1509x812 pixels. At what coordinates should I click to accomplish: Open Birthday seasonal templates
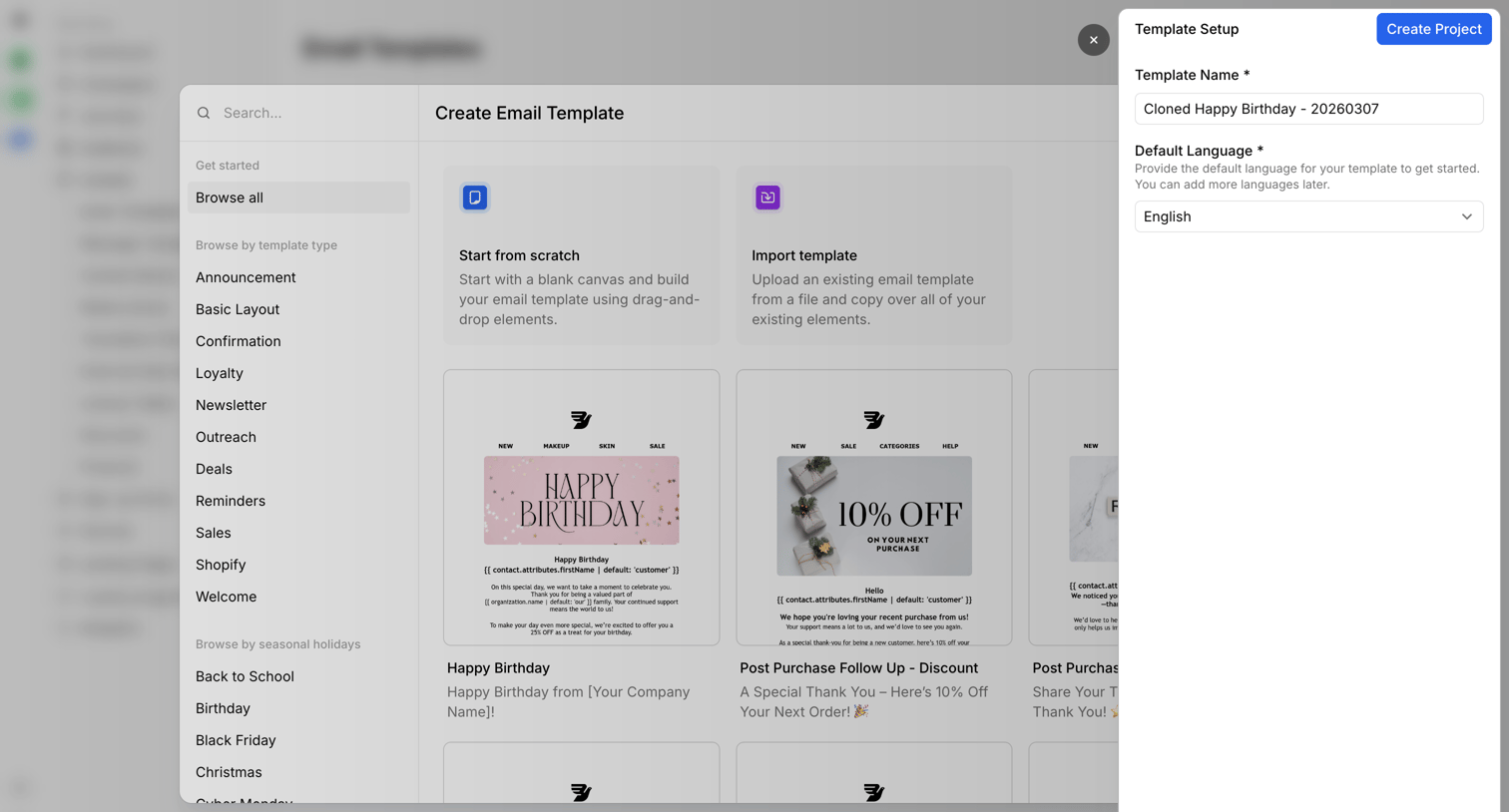[x=223, y=708]
